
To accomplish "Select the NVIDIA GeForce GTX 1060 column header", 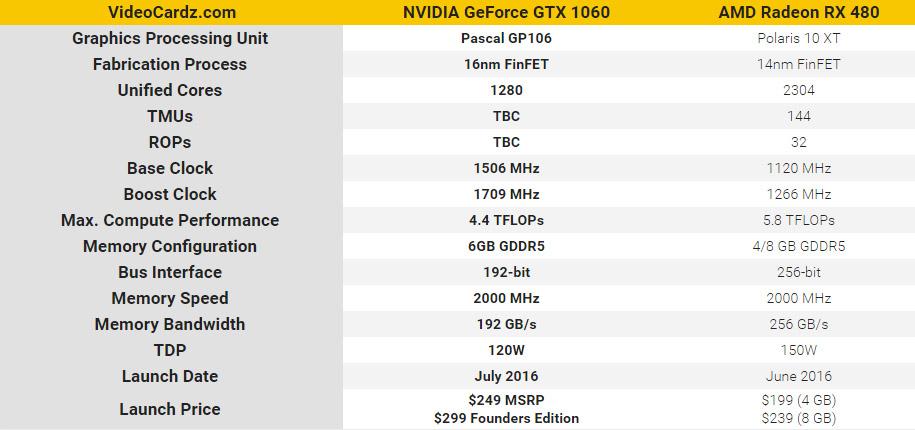I will coord(506,12).
